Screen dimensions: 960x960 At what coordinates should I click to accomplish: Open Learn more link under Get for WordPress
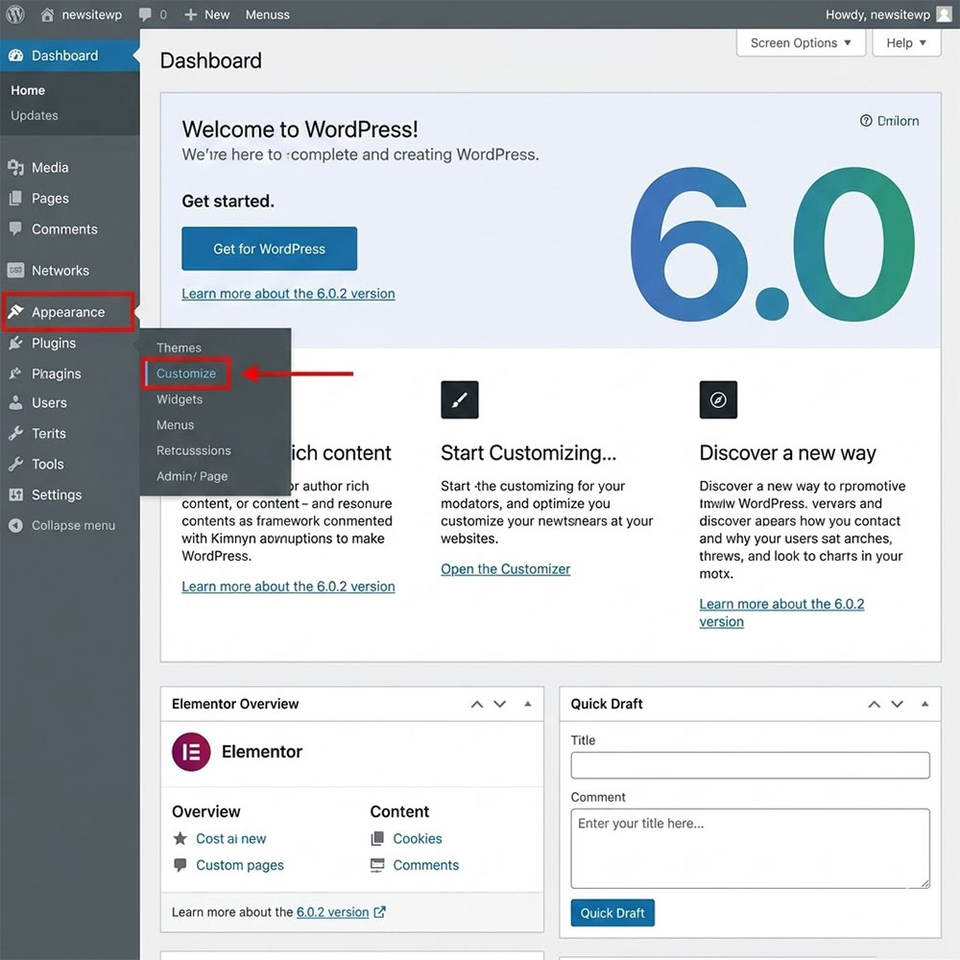pos(288,293)
